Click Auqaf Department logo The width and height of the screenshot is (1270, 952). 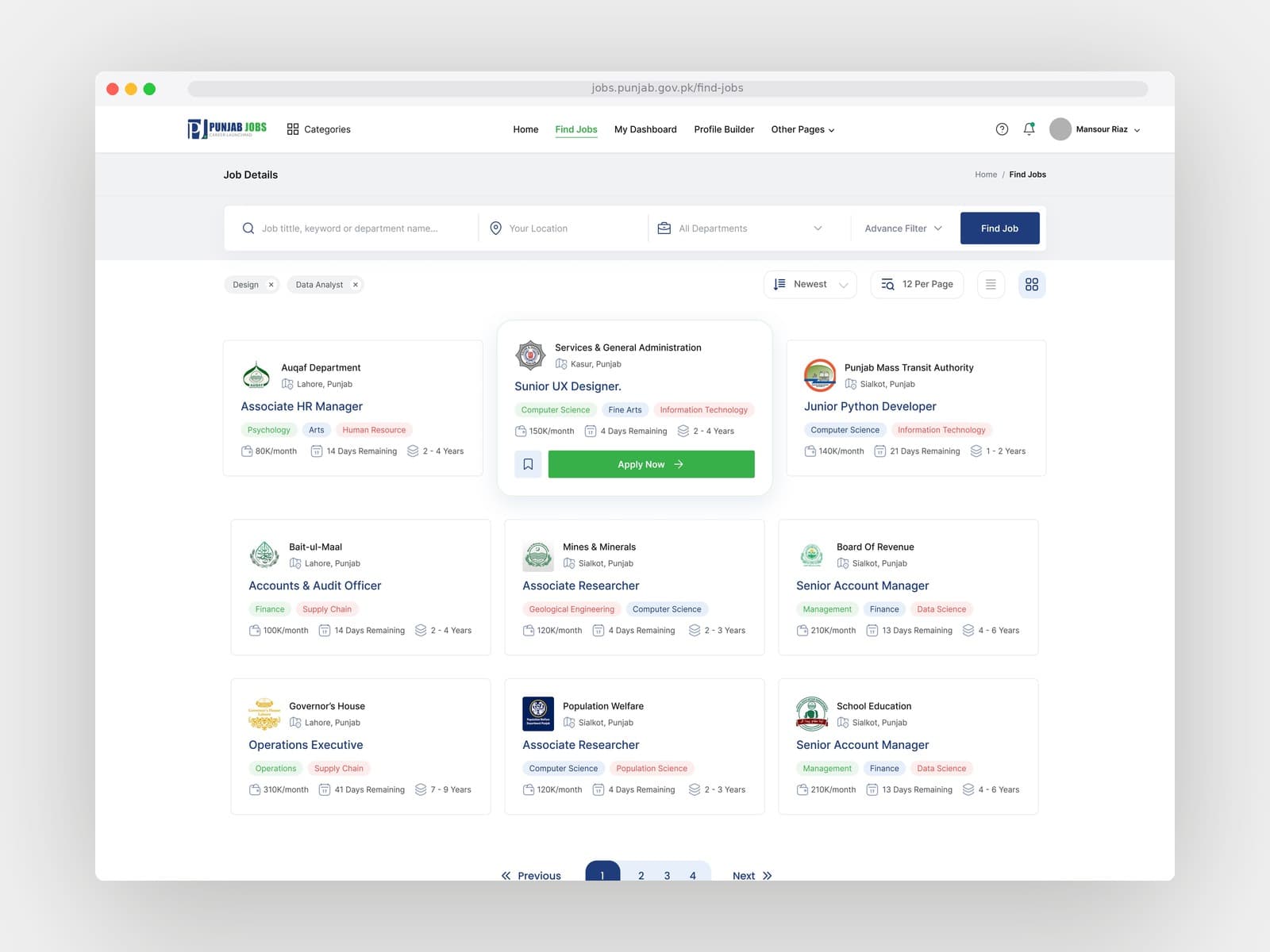click(x=256, y=375)
